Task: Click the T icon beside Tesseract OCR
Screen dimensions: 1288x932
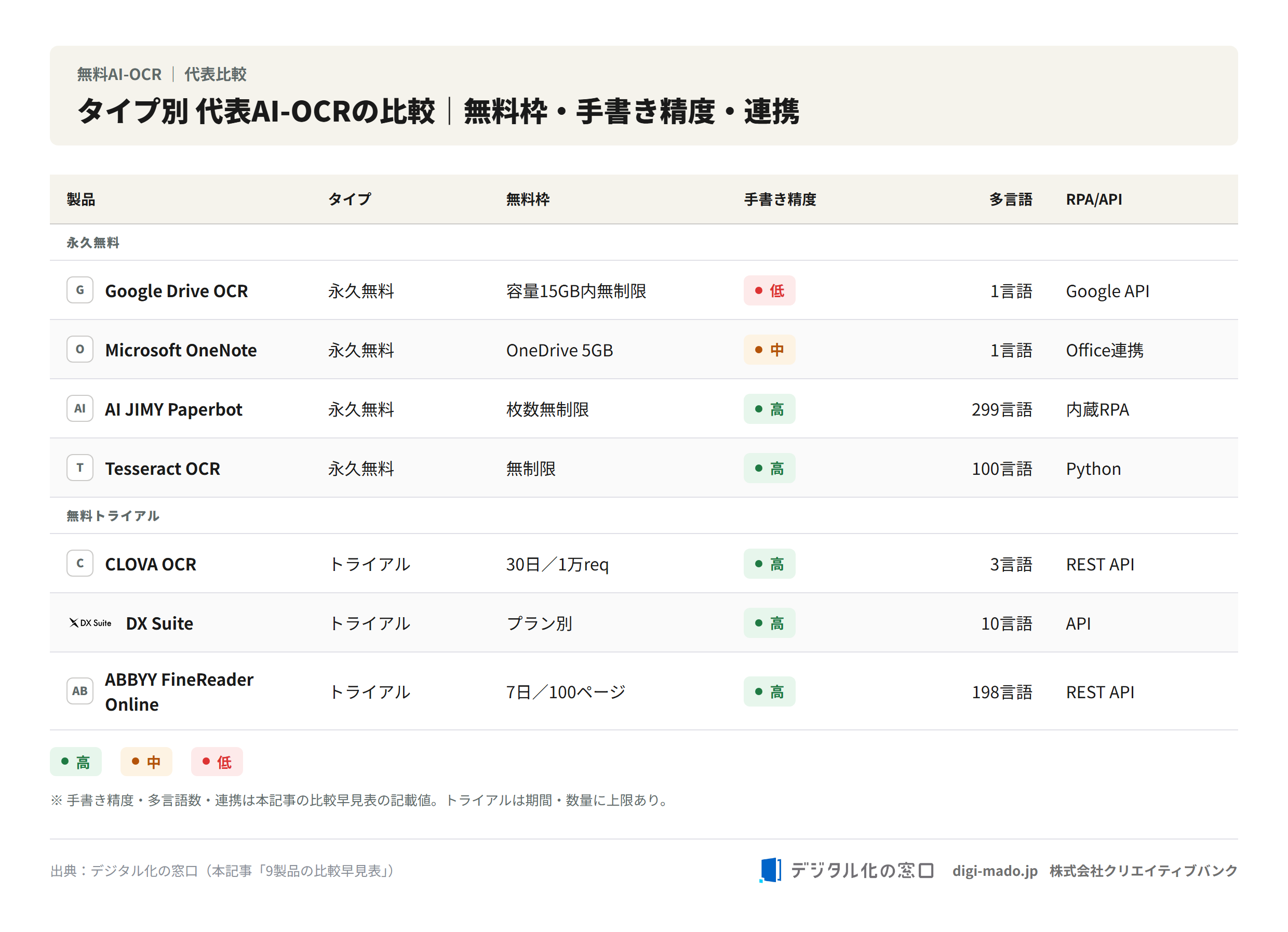Action: 80,468
